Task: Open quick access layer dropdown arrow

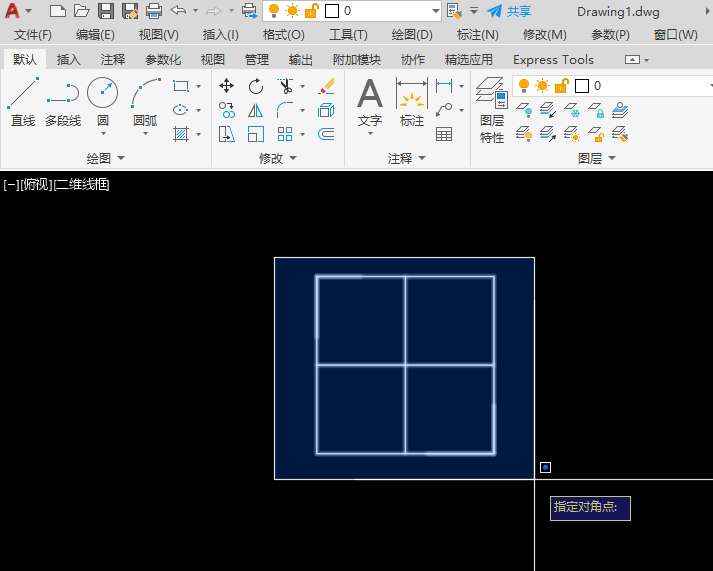Action: 435,11
